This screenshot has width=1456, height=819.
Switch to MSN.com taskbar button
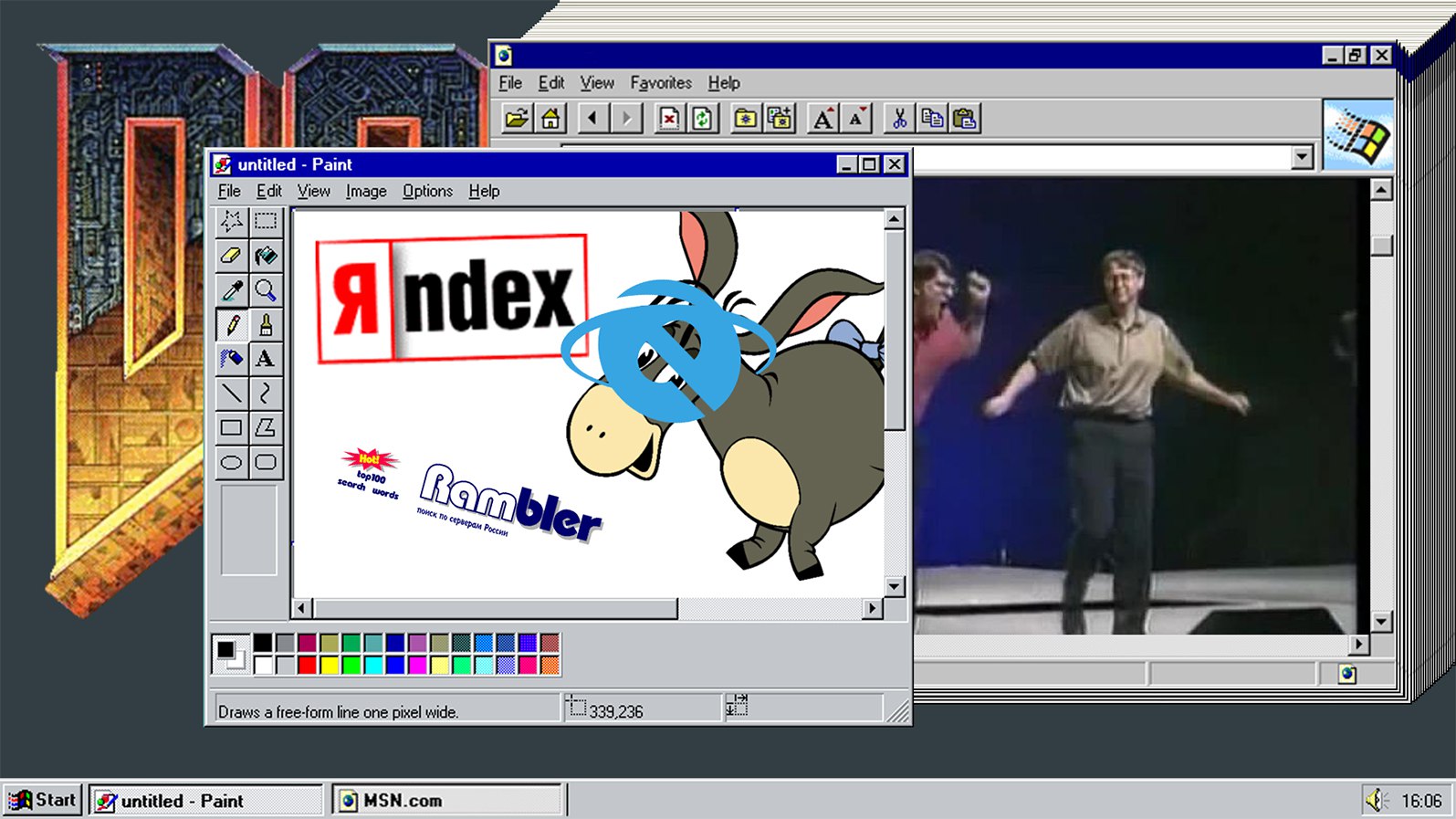click(x=447, y=801)
